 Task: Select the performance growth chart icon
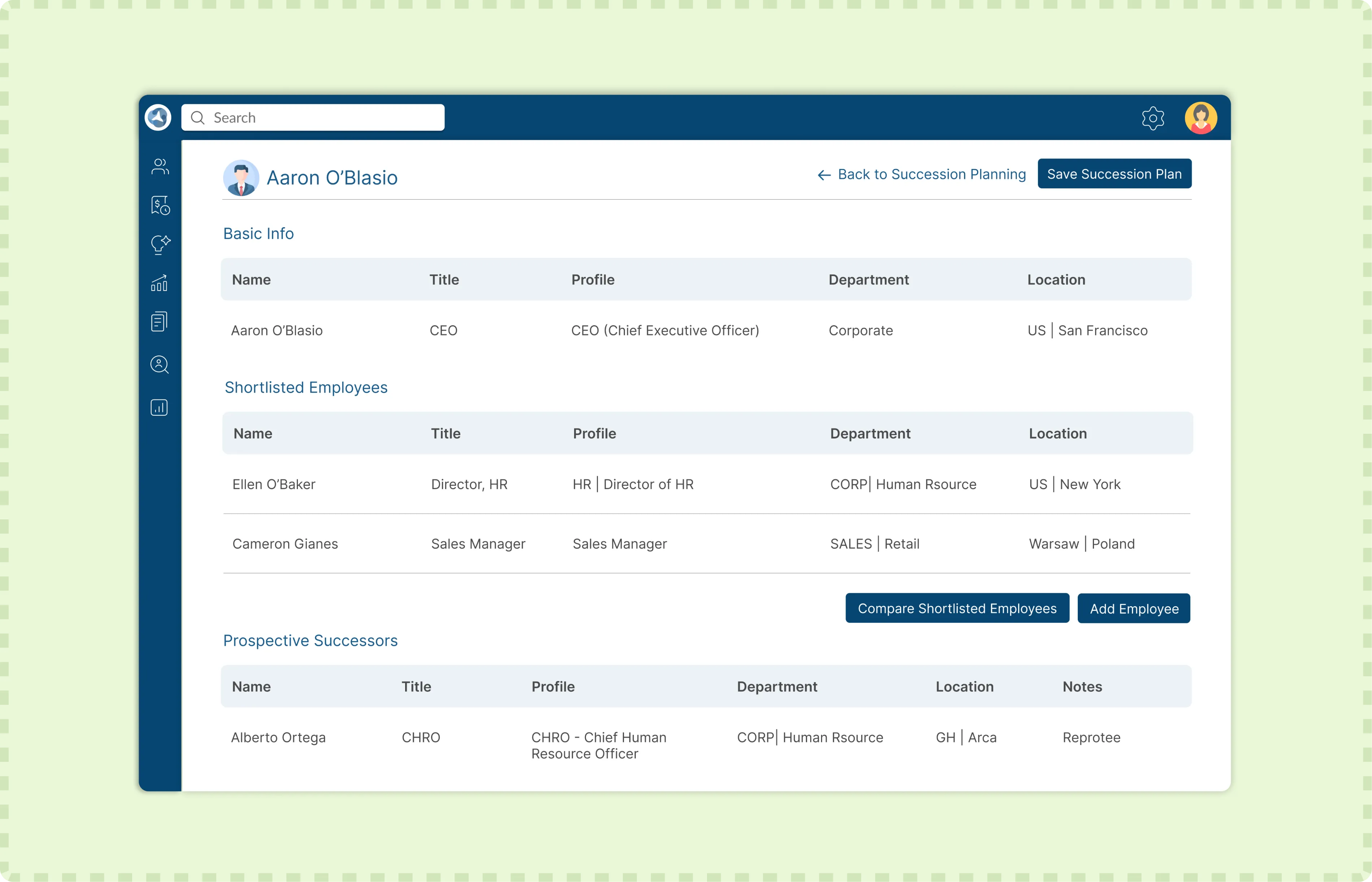point(159,283)
